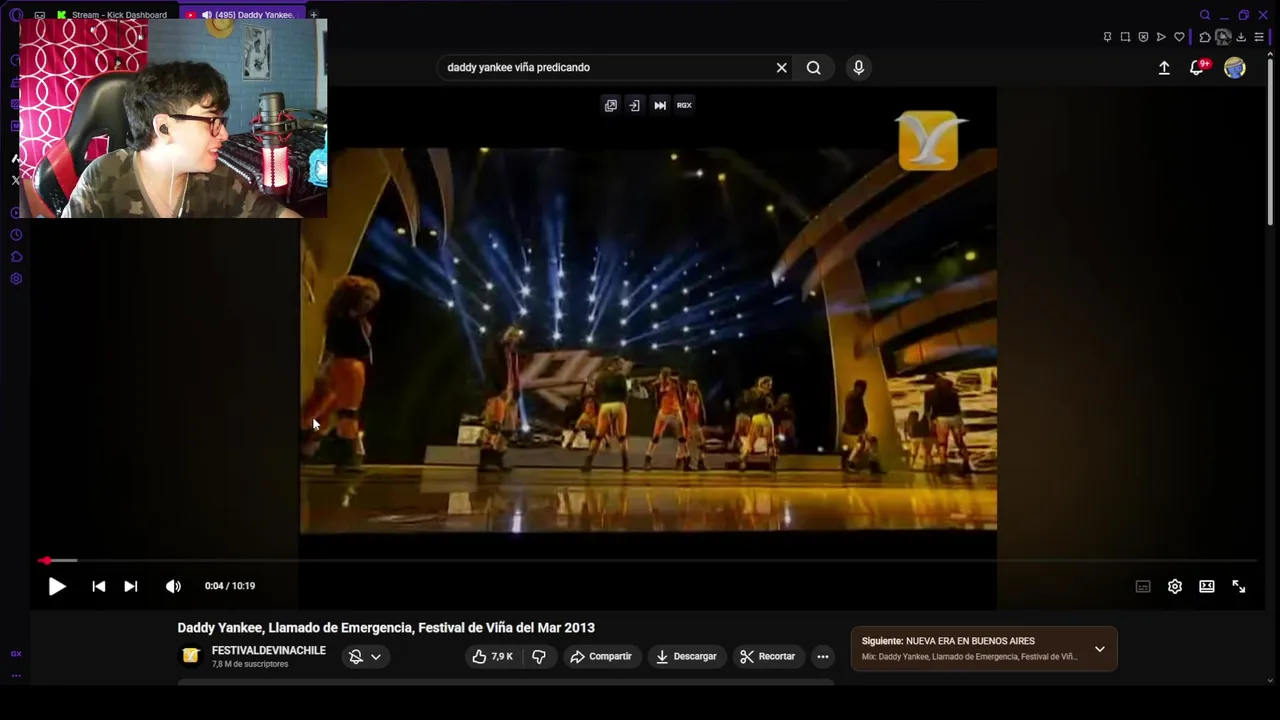Expand the Siguiente playlist panel
This screenshot has height=720, width=1280.
pos(1099,649)
